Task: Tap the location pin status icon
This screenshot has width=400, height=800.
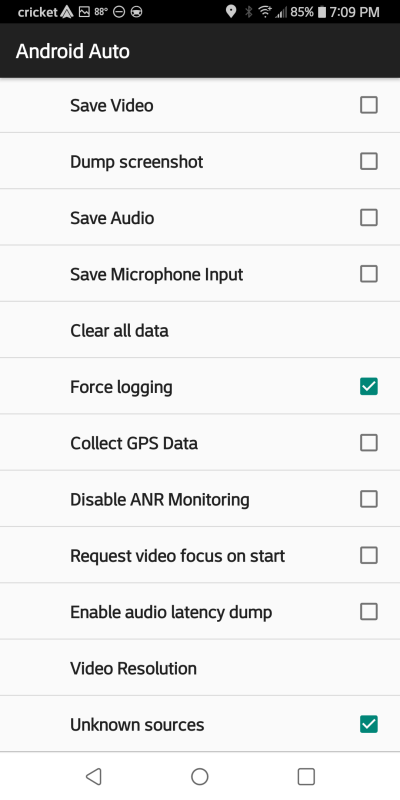Action: coord(231,12)
